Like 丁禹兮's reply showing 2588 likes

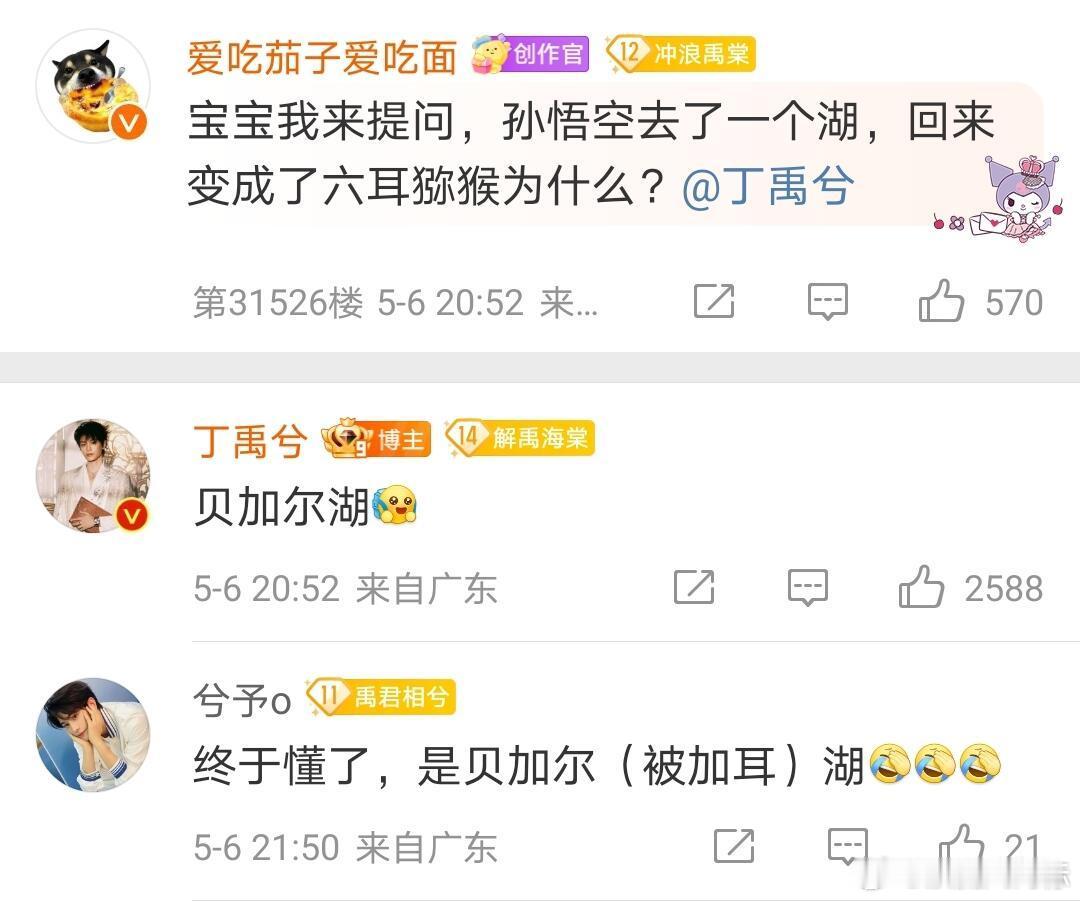coord(921,588)
